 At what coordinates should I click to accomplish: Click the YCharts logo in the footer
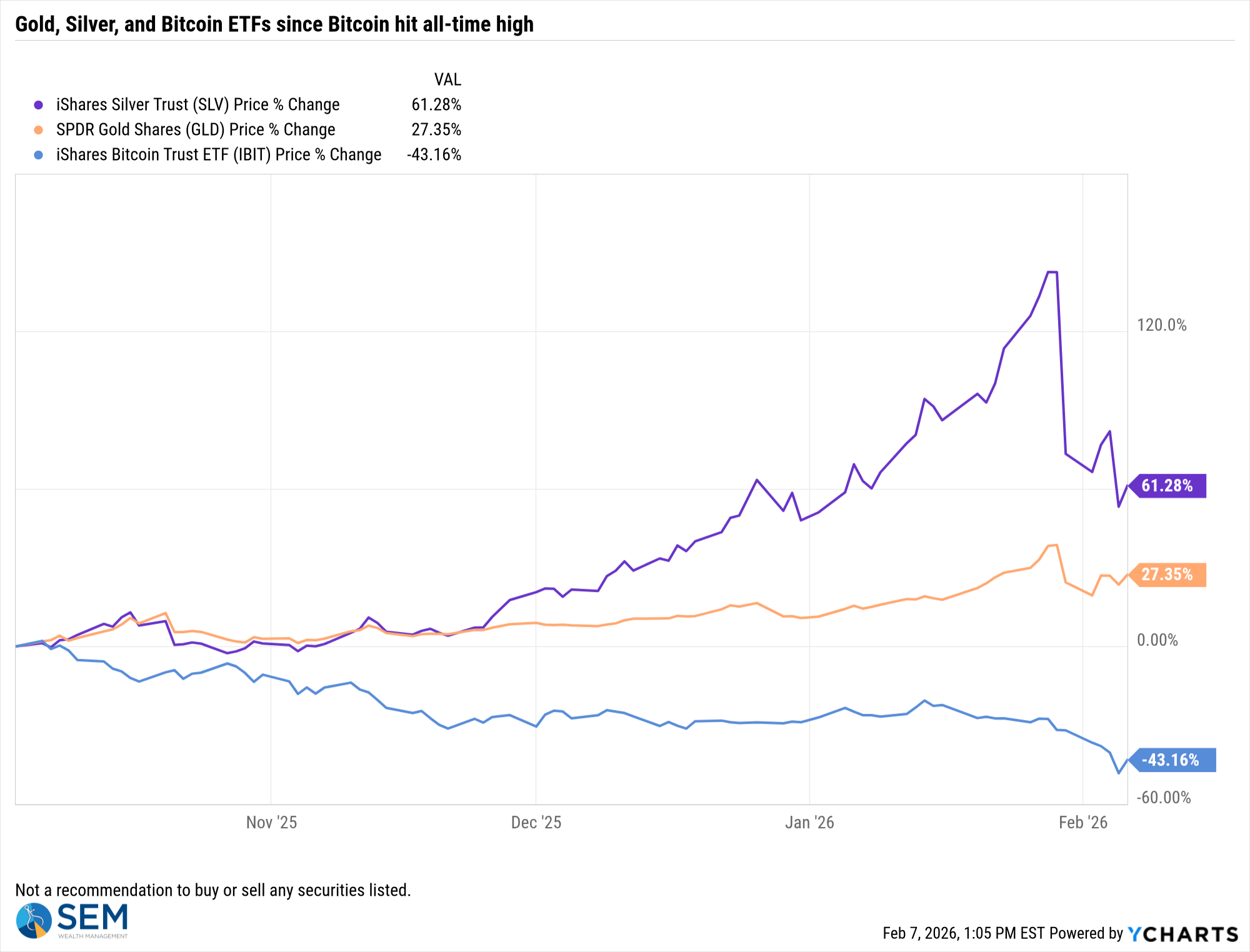[x=1182, y=934]
